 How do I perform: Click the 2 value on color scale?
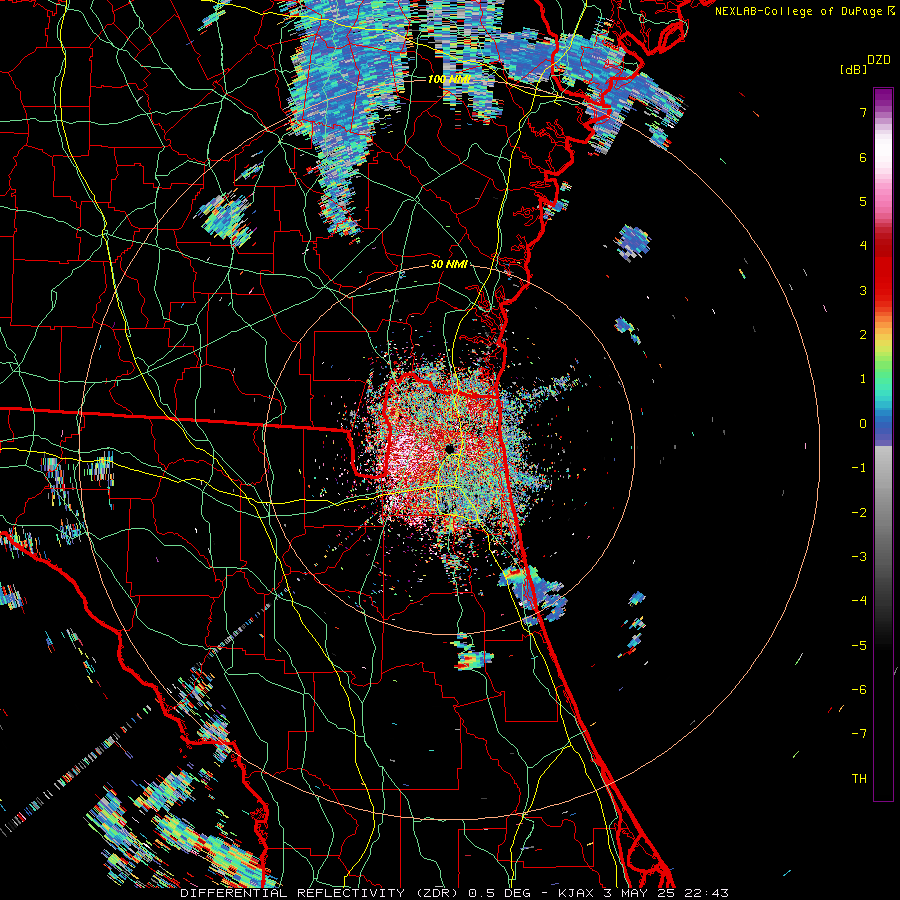click(x=863, y=335)
